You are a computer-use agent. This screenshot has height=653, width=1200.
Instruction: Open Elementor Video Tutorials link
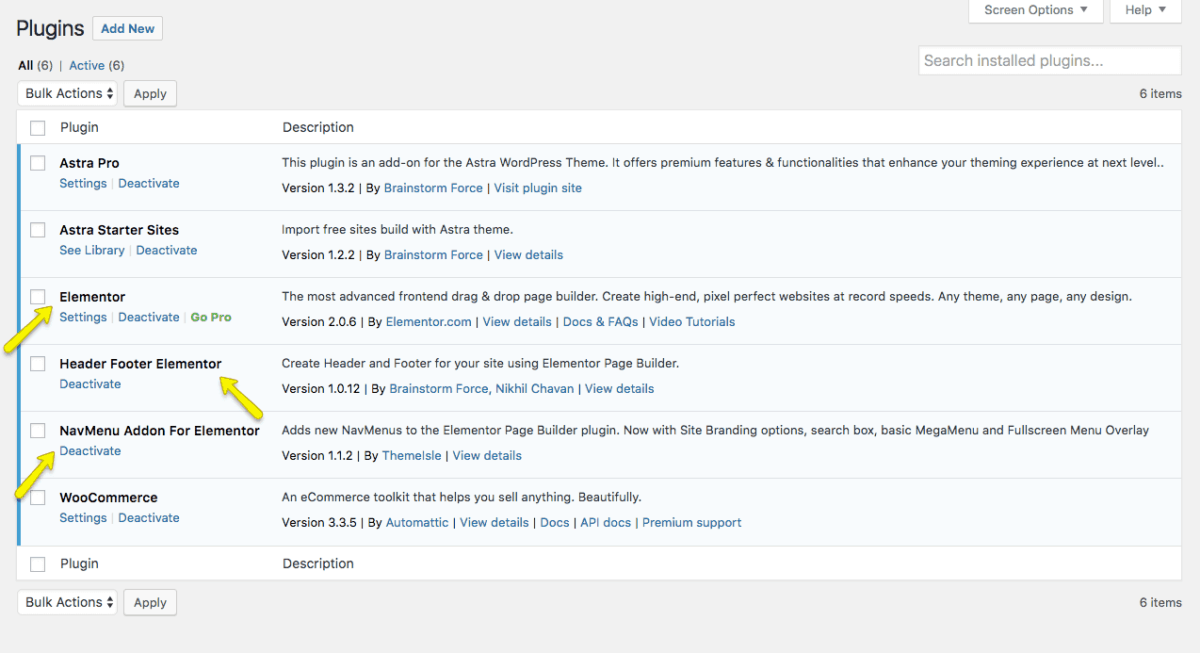pos(692,322)
